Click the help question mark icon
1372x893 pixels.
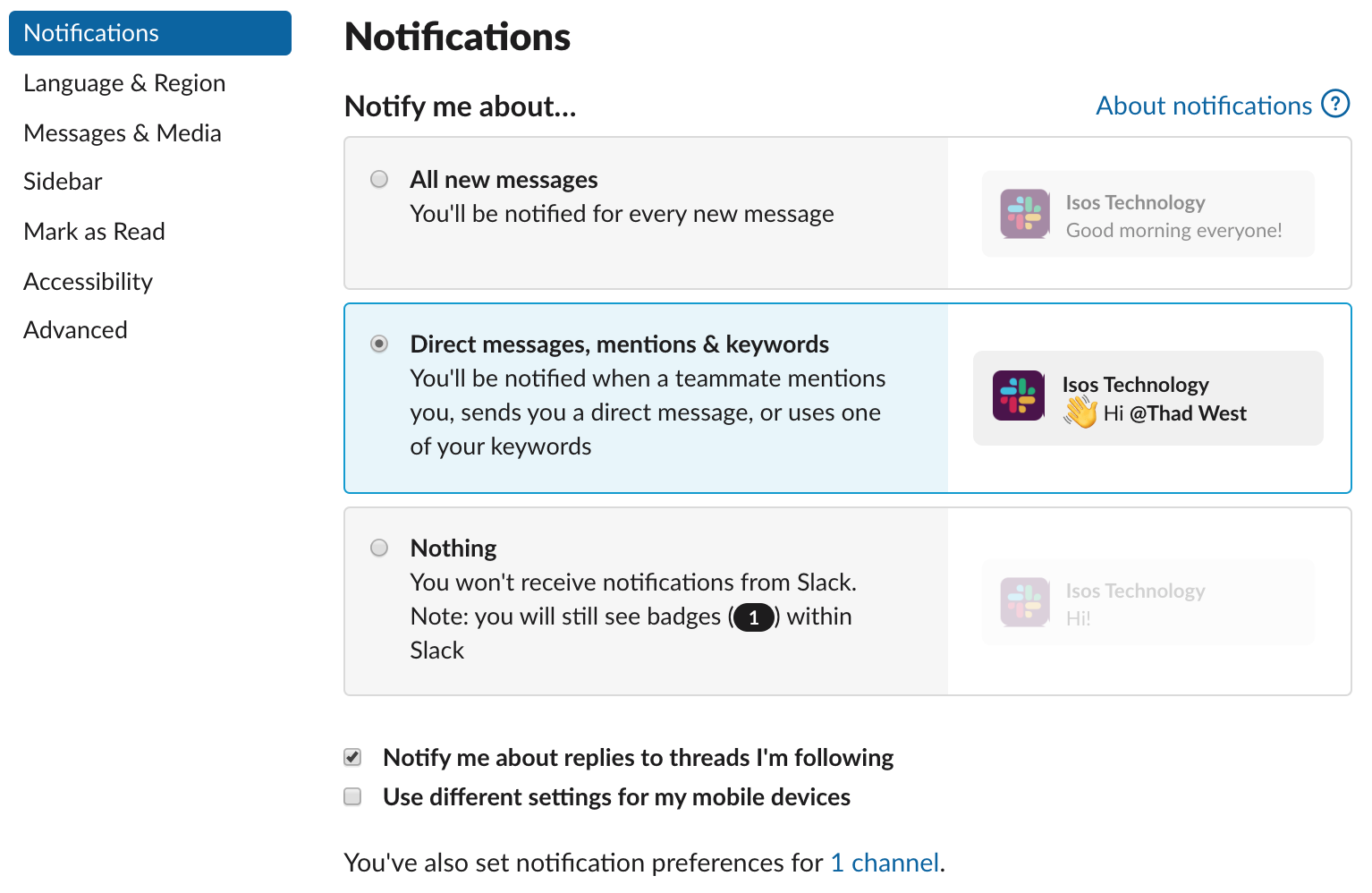pos(1334,105)
